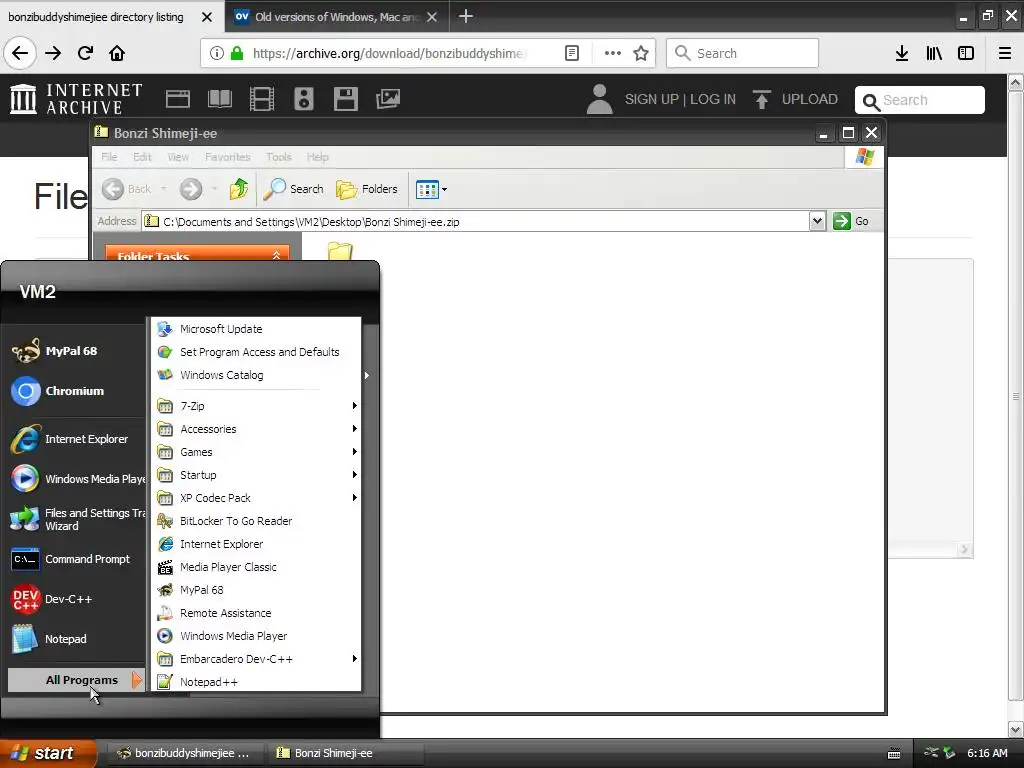This screenshot has width=1024, height=768.
Task: Click the Up folder icon in Explorer toolbar
Action: tap(239, 189)
